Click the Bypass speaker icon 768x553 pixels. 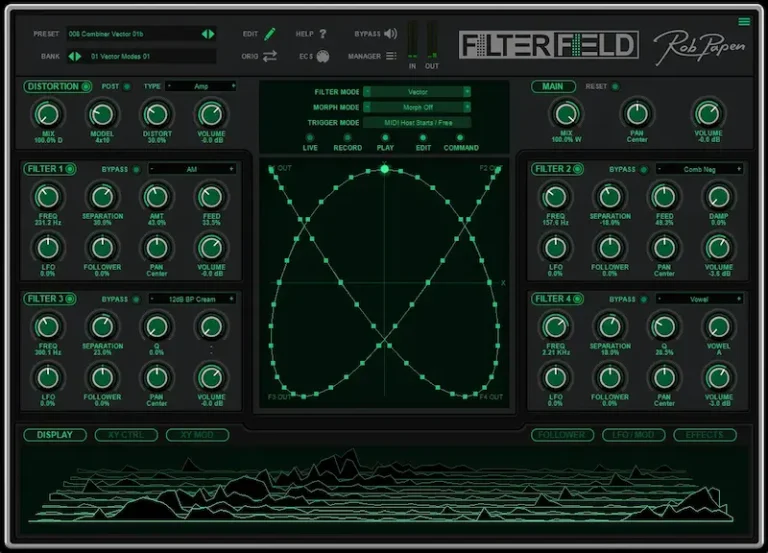(390, 34)
